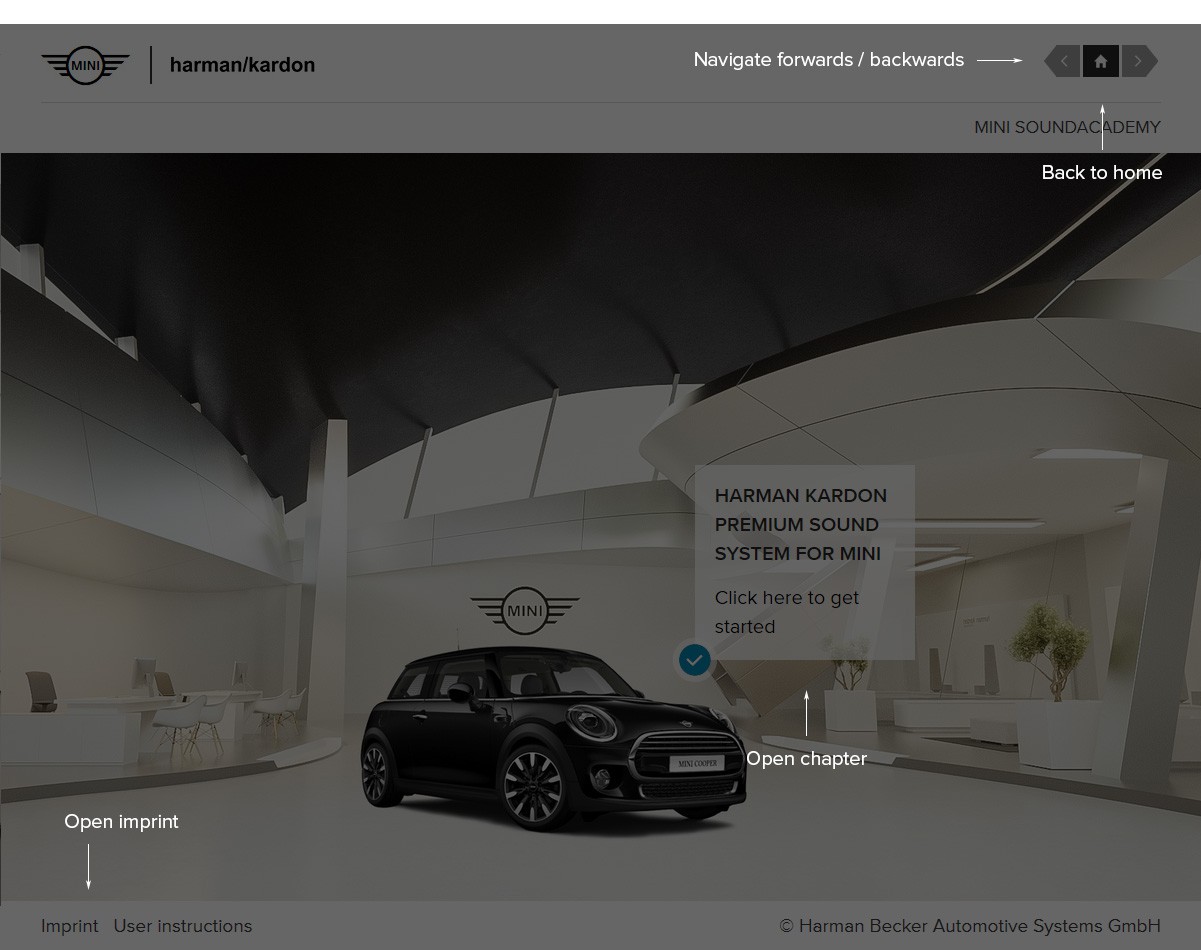
Task: Click the blue checkmark chapter marker
Action: click(x=694, y=660)
